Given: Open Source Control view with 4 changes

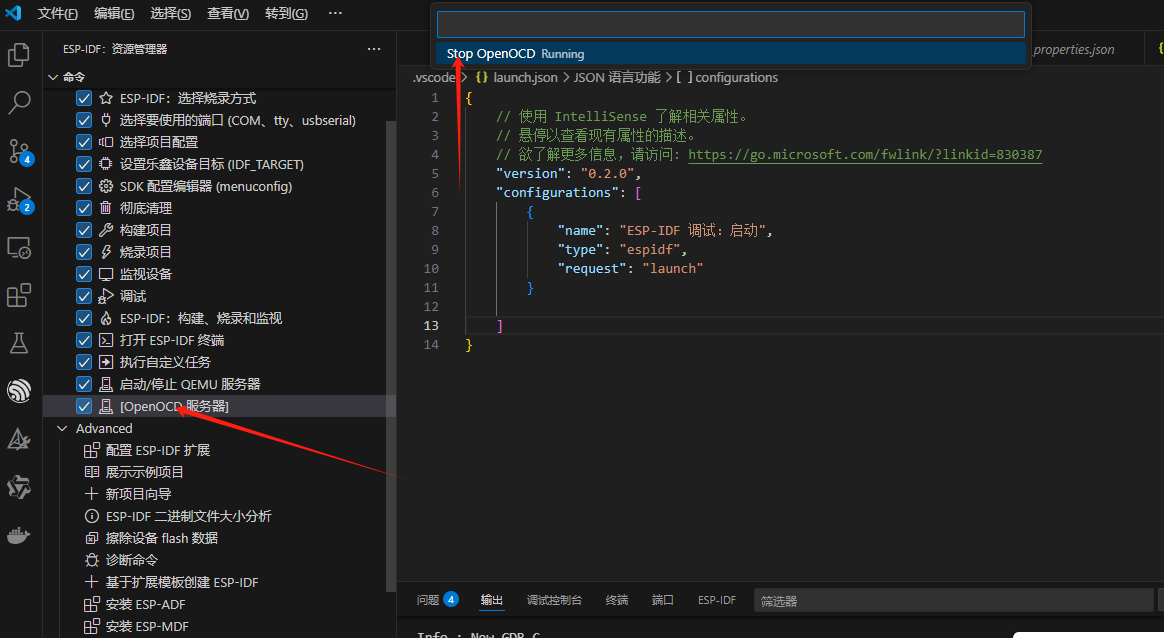Looking at the screenshot, I should coord(19,152).
